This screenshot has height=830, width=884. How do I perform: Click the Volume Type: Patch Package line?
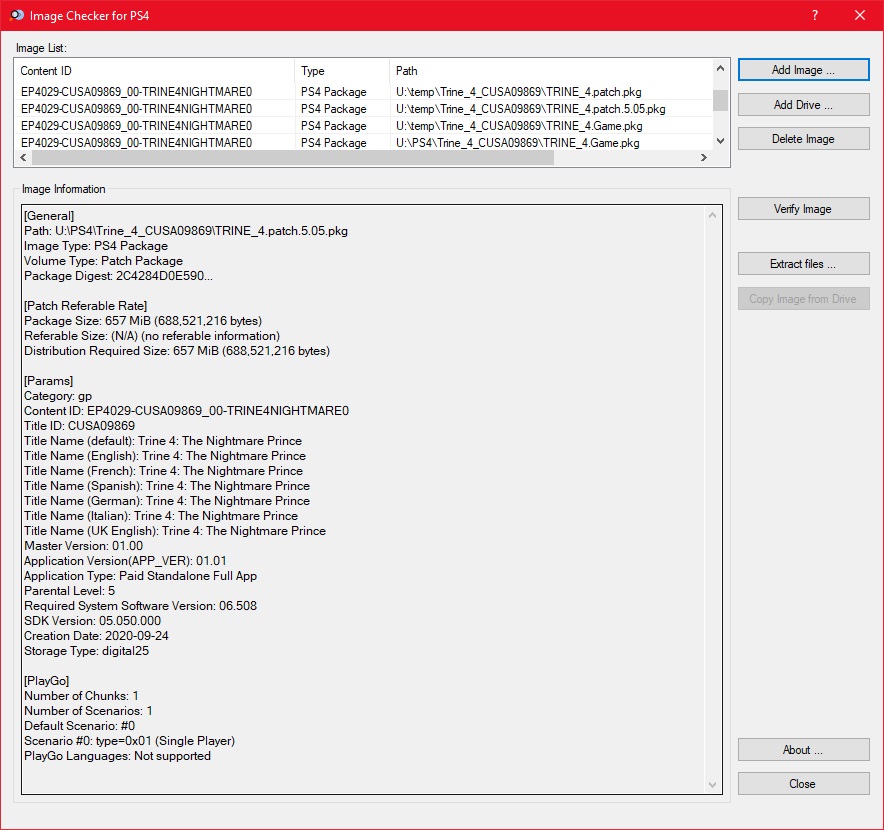pyautogui.click(x=104, y=261)
